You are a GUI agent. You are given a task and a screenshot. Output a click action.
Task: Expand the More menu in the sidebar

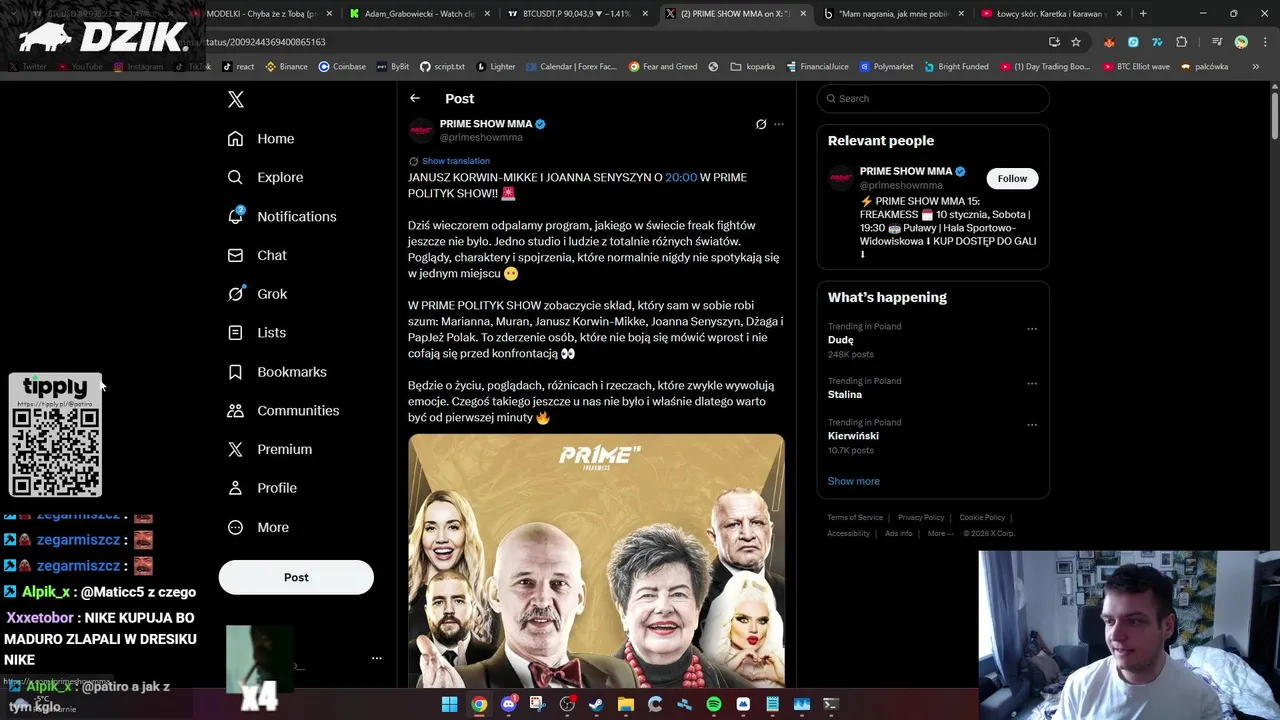pyautogui.click(x=258, y=527)
